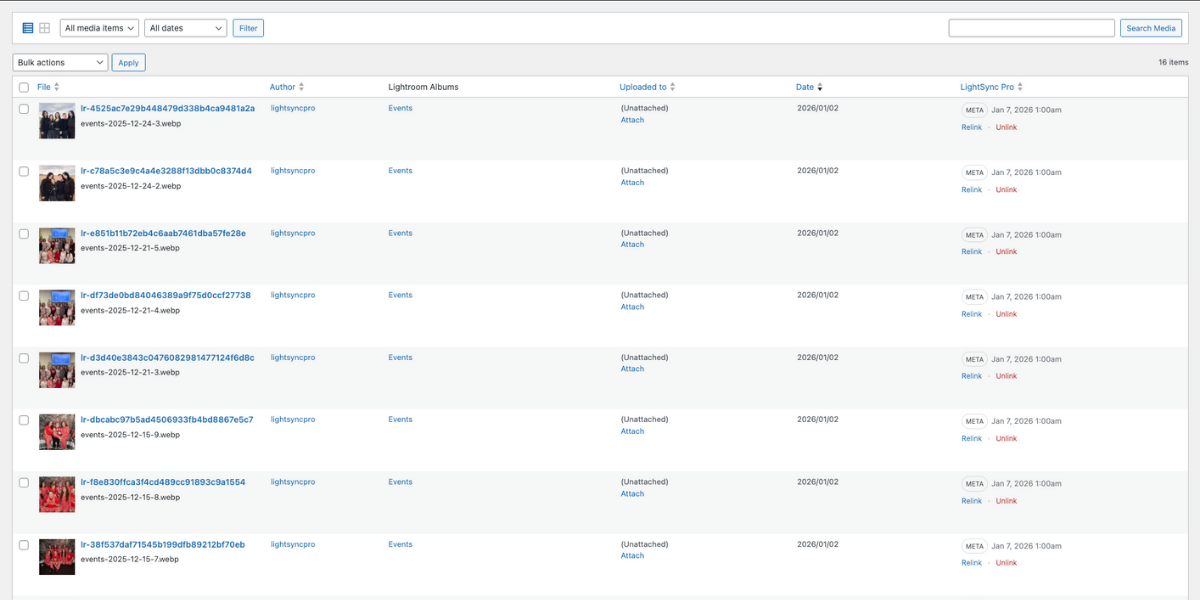Click sort arrows beside File column
The image size is (1200, 600).
coord(57,88)
